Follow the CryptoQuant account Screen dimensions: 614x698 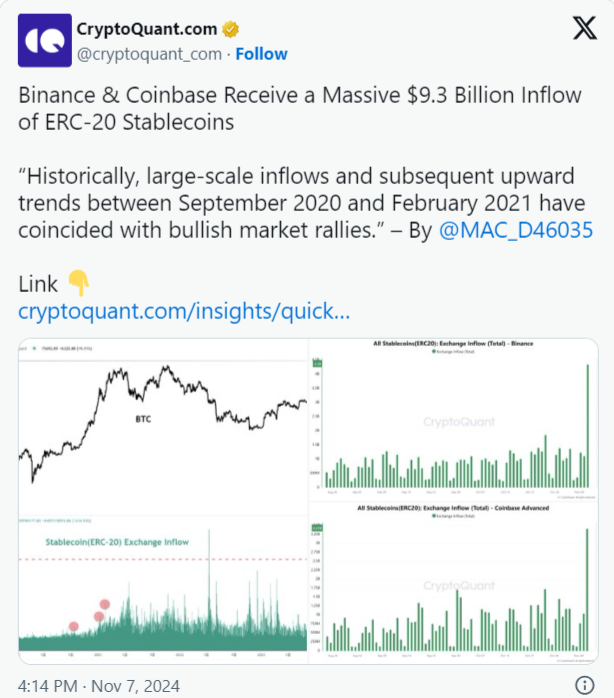(x=261, y=54)
